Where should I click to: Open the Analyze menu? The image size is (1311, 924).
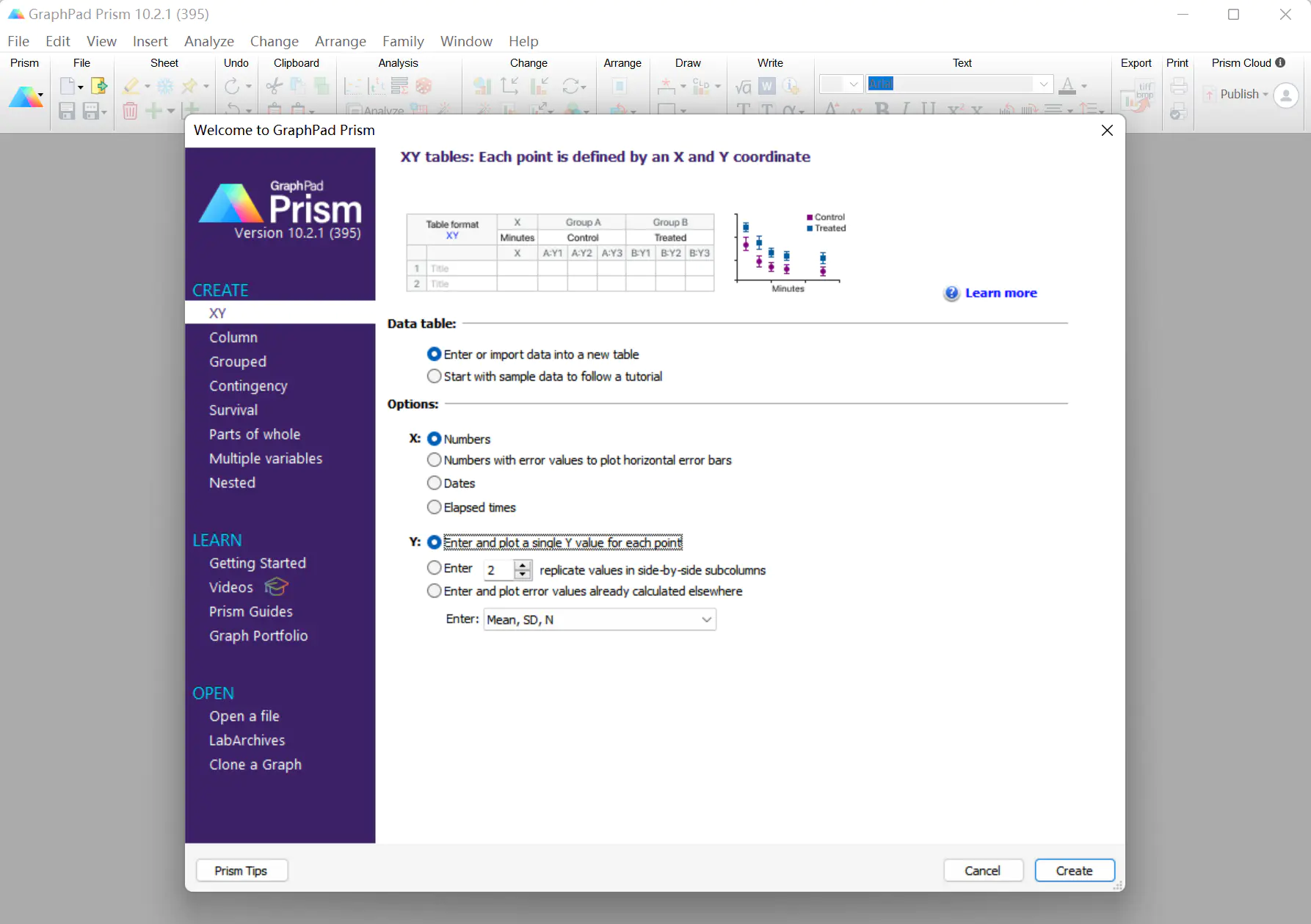pos(209,41)
